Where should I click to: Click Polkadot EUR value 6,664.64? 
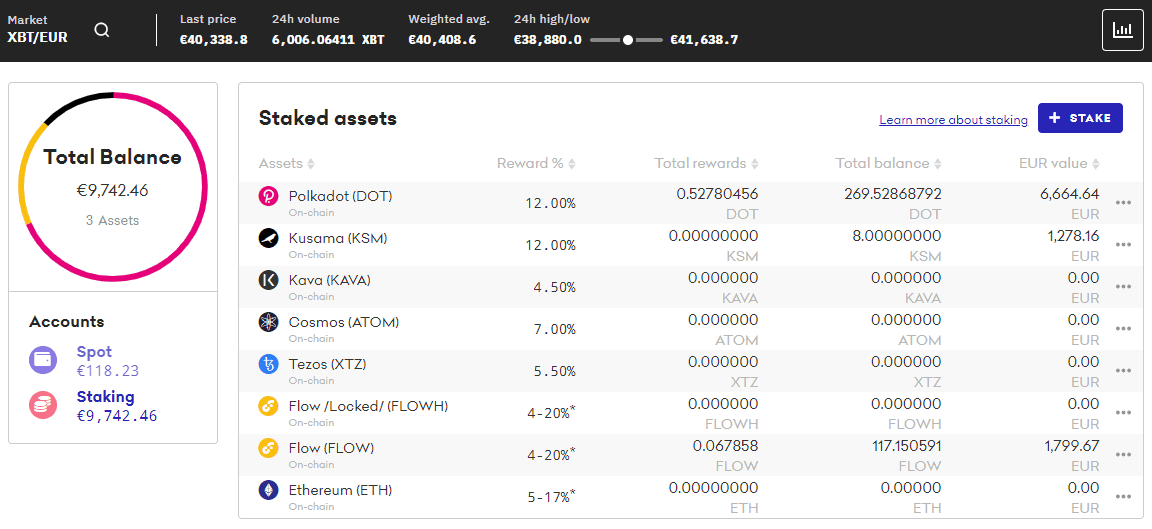pos(1068,195)
